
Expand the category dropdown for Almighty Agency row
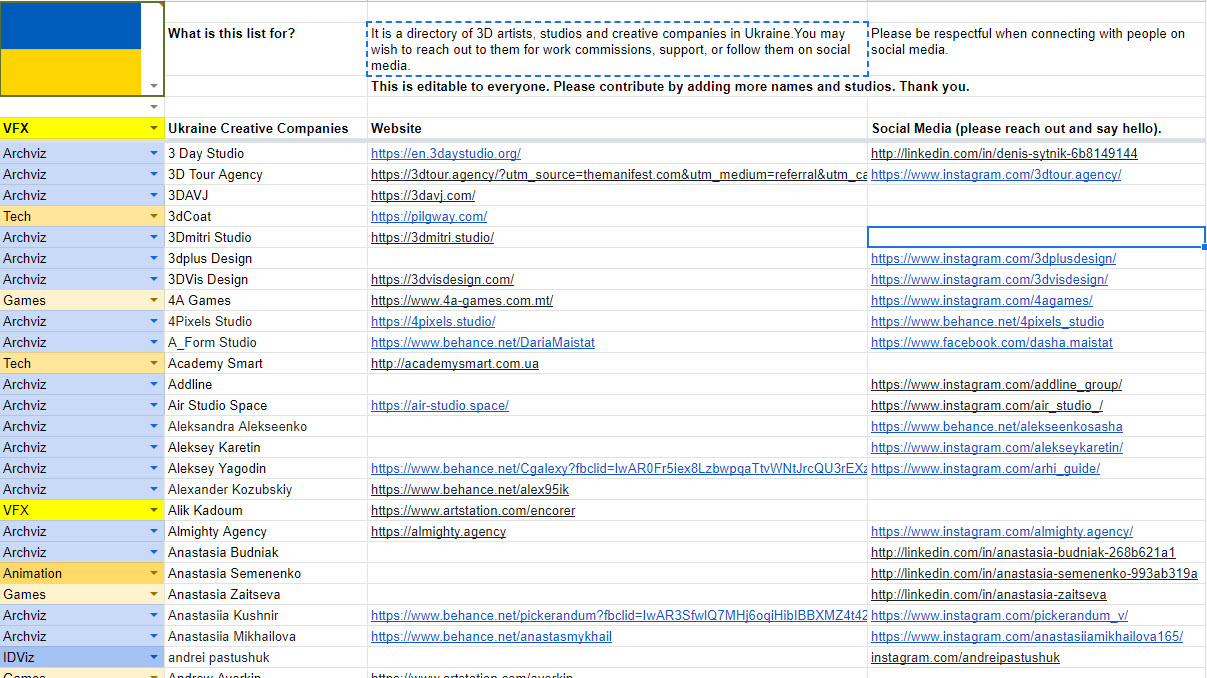[154, 531]
